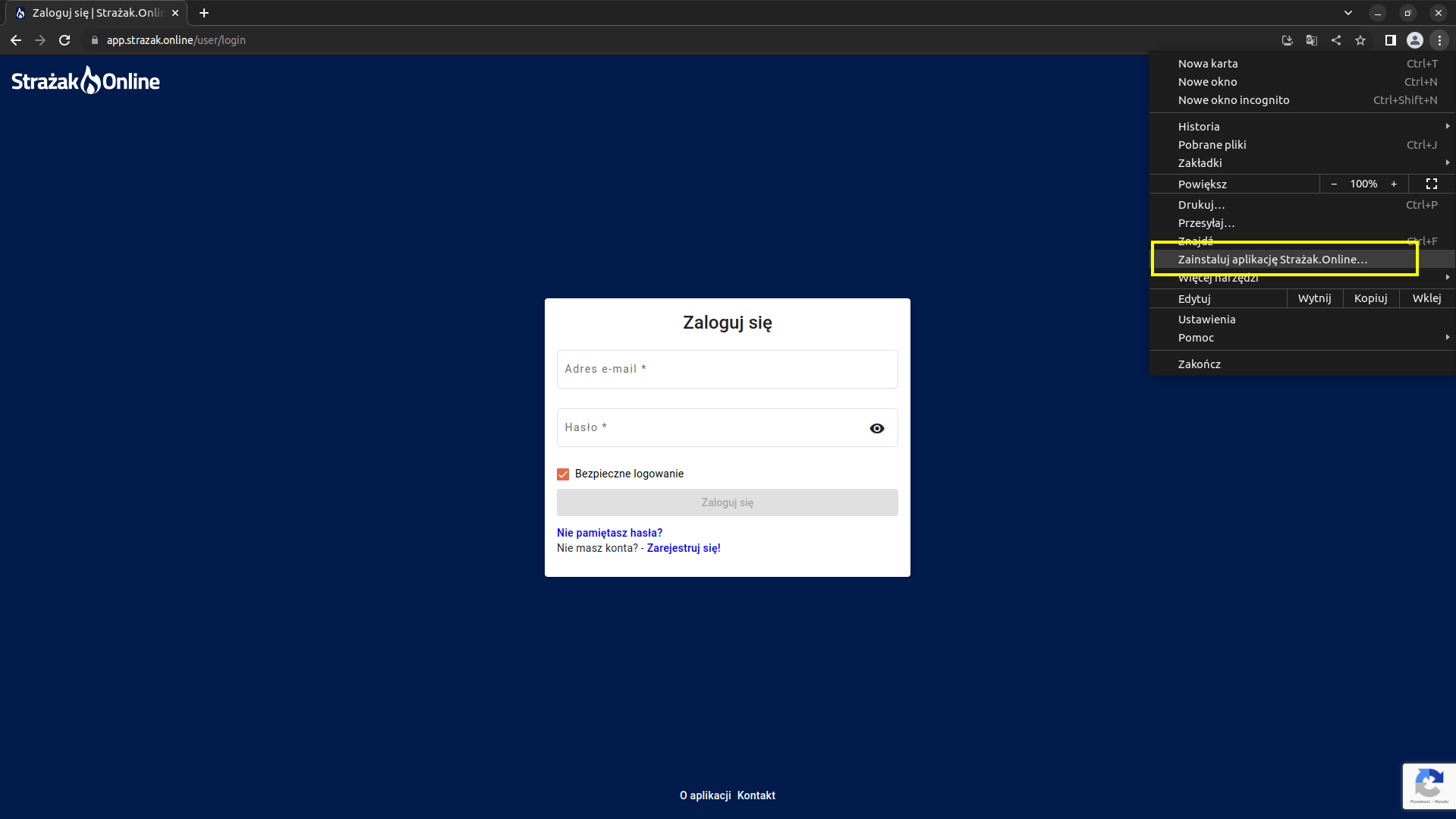Bookmark this page with star icon
Viewport: 1456px width, 819px height.
point(1360,40)
